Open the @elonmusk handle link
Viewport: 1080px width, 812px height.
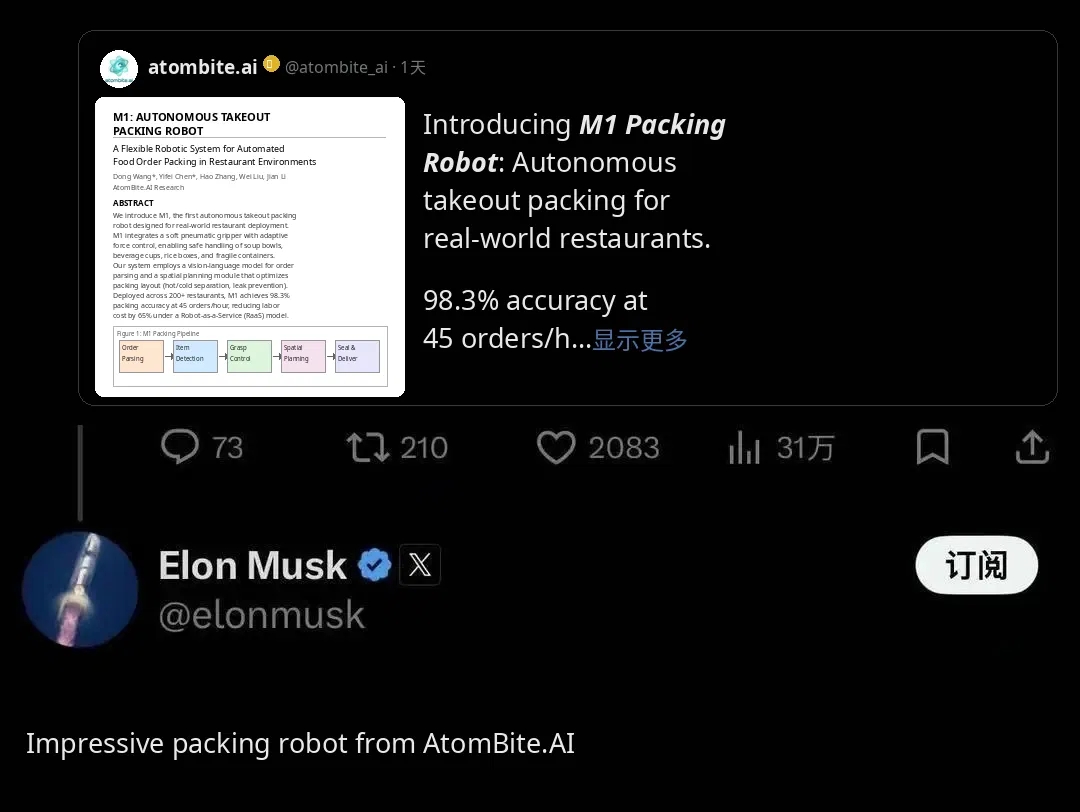tap(262, 614)
